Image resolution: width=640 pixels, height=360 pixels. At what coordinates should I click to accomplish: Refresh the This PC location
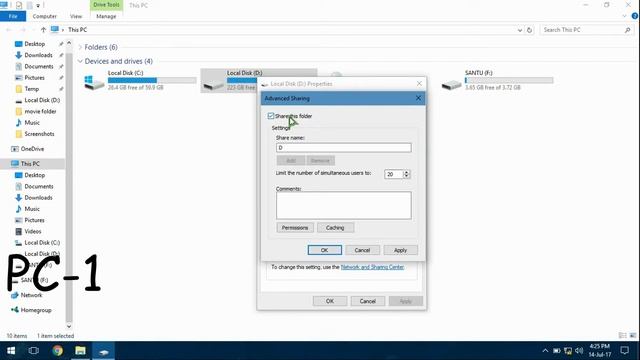[x=529, y=30]
